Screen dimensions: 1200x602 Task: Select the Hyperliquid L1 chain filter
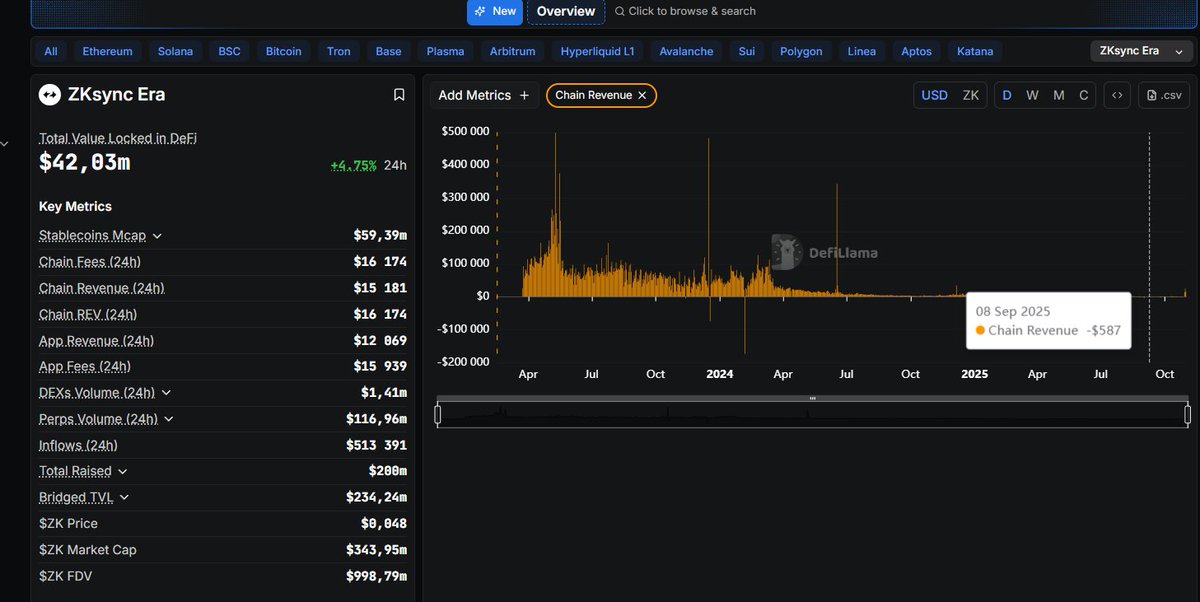click(598, 51)
